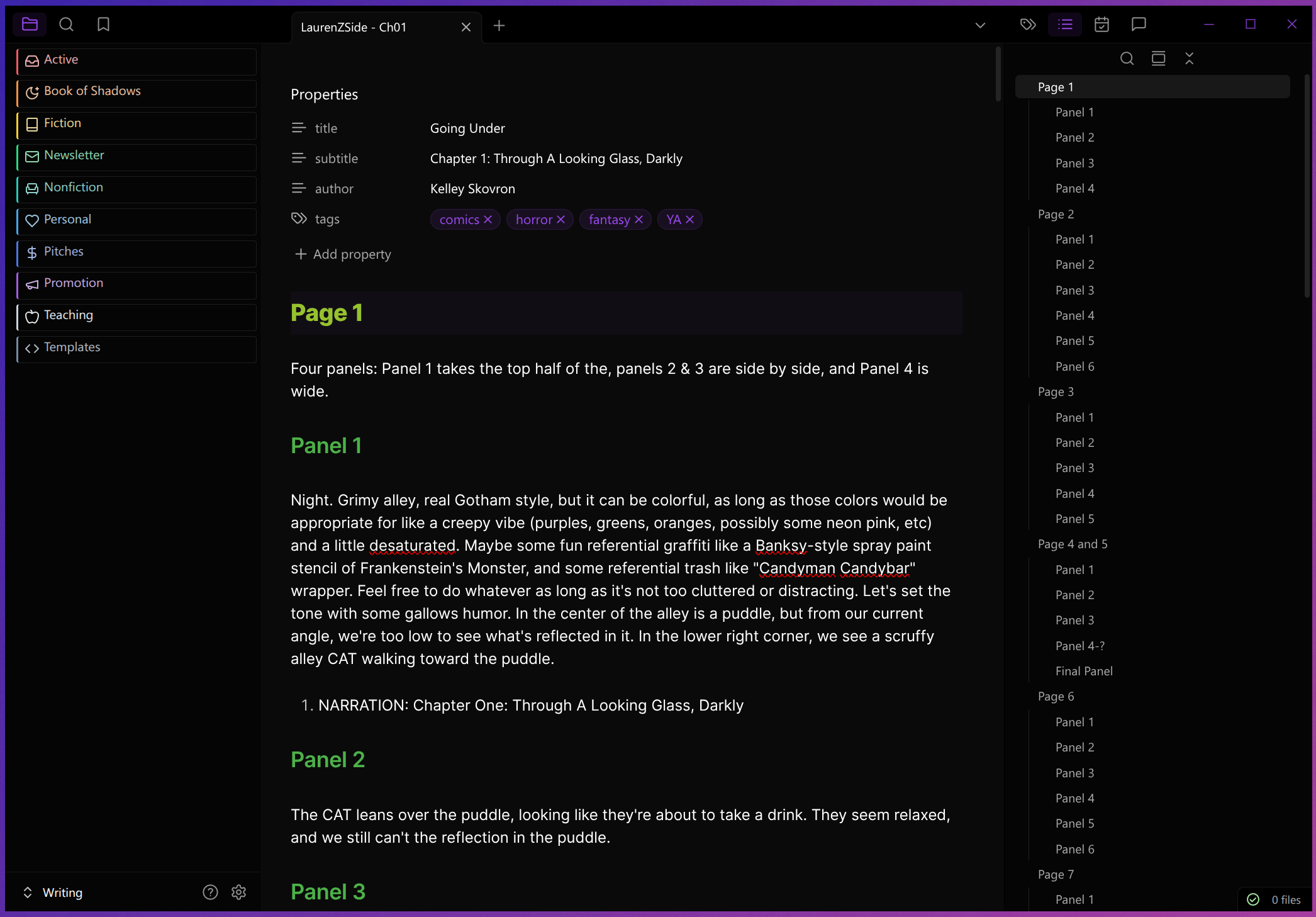Remove the horror tag
Image resolution: width=1316 pixels, height=917 pixels.
pos(561,219)
